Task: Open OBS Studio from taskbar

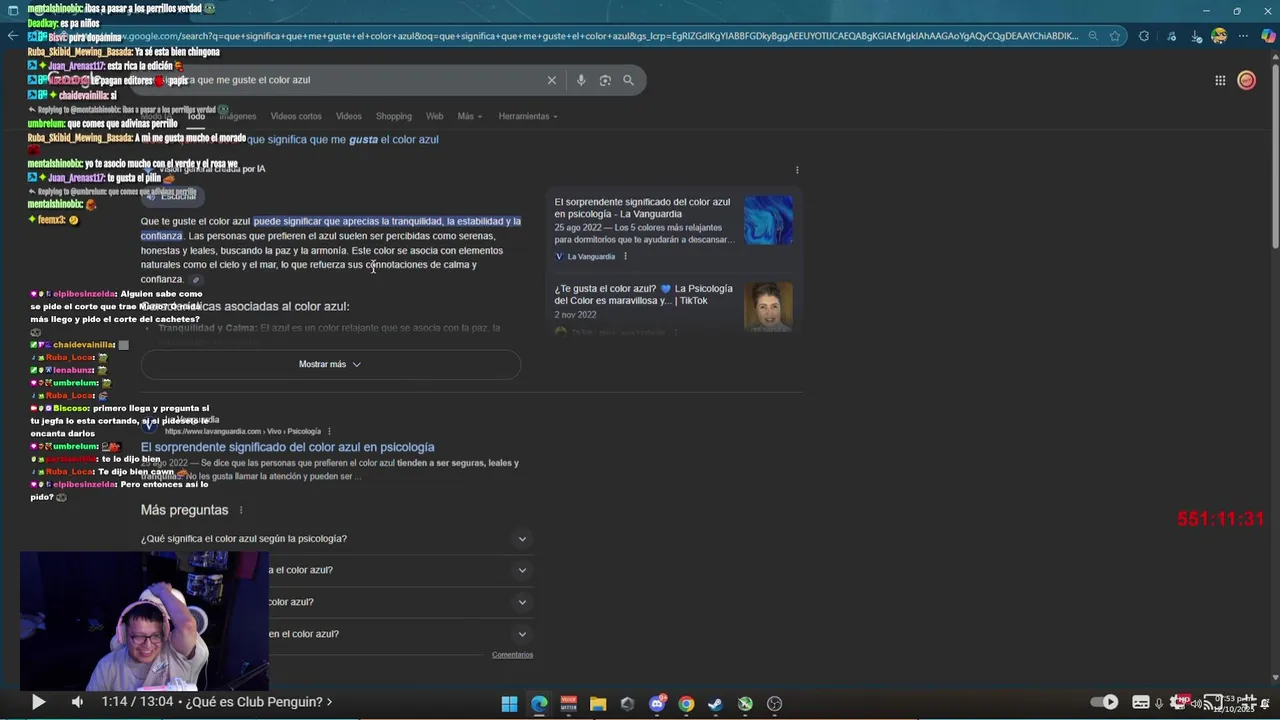Action: (x=774, y=704)
